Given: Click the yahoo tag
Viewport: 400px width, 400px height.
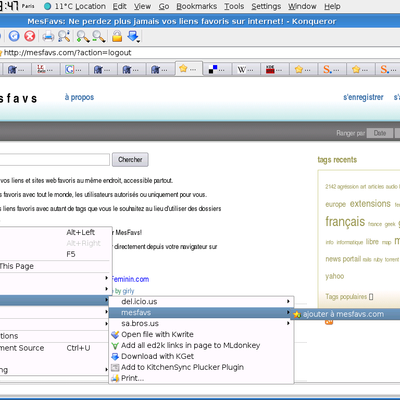Looking at the screenshot, I should [x=335, y=276].
